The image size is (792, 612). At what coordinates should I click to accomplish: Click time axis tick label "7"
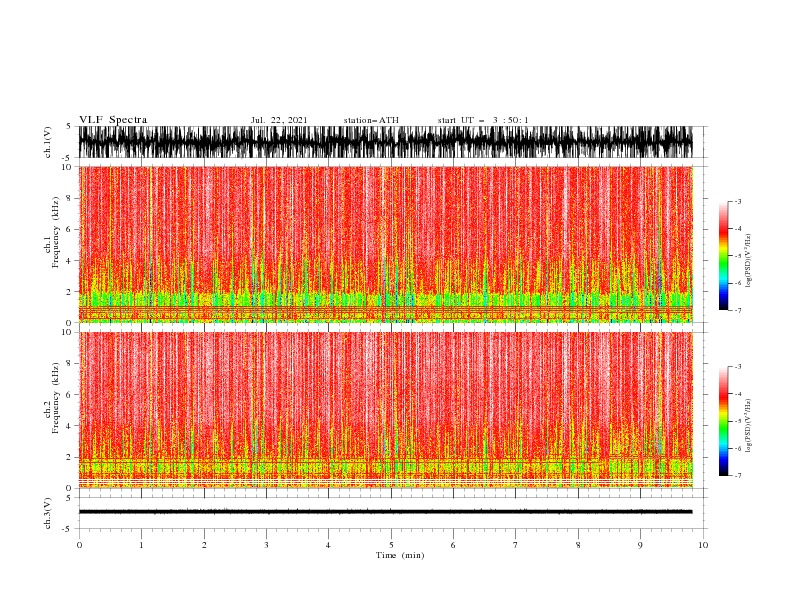point(516,545)
